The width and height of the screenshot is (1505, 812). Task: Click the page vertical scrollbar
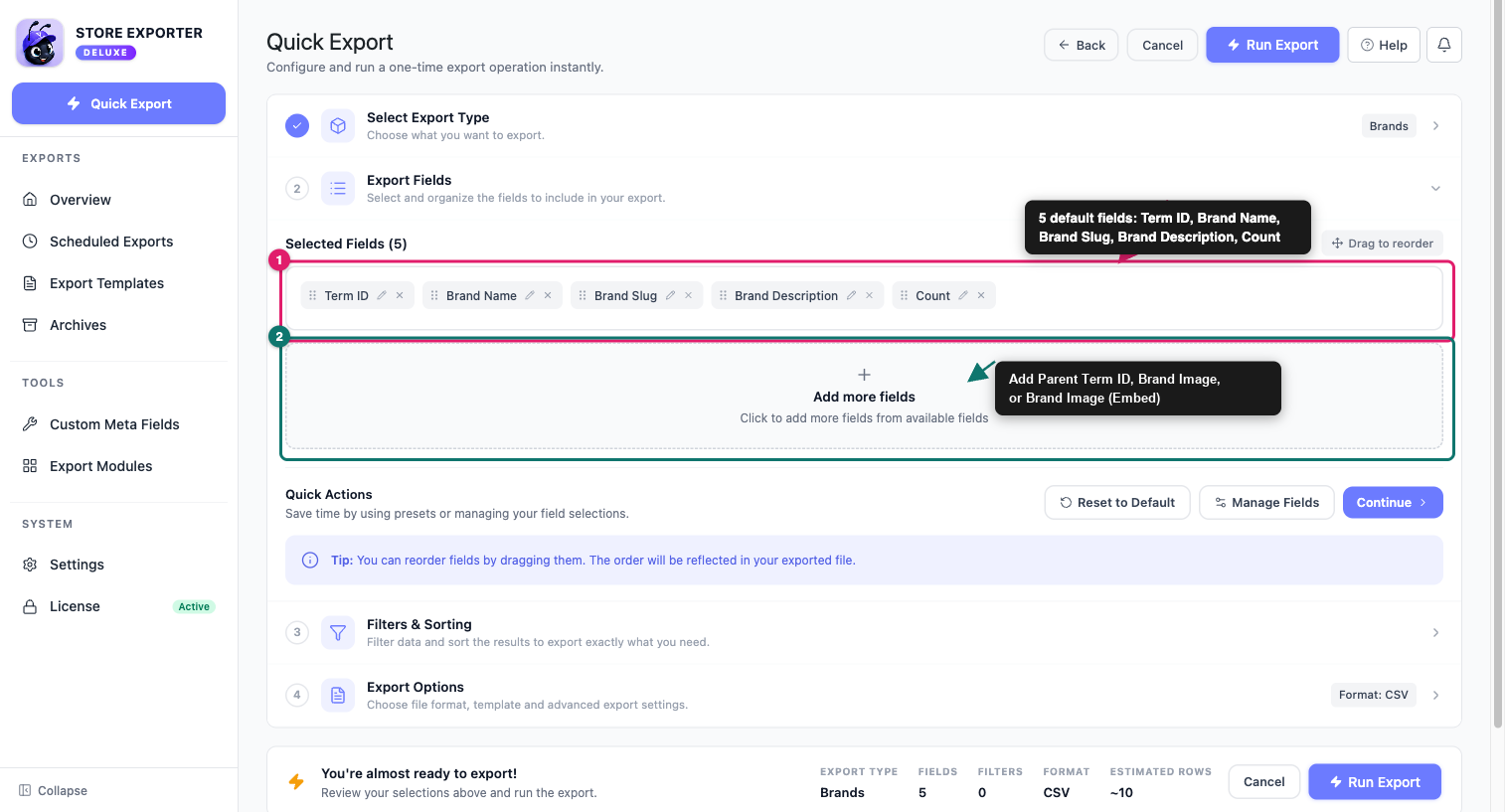(1498, 364)
